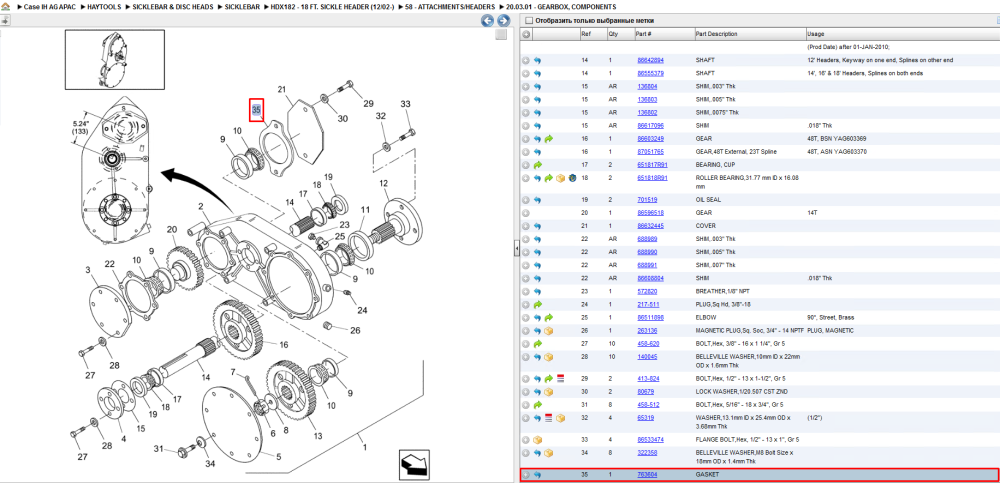Open previous illustration with left arrow button
This screenshot has width=1000, height=483.
tap(487, 20)
